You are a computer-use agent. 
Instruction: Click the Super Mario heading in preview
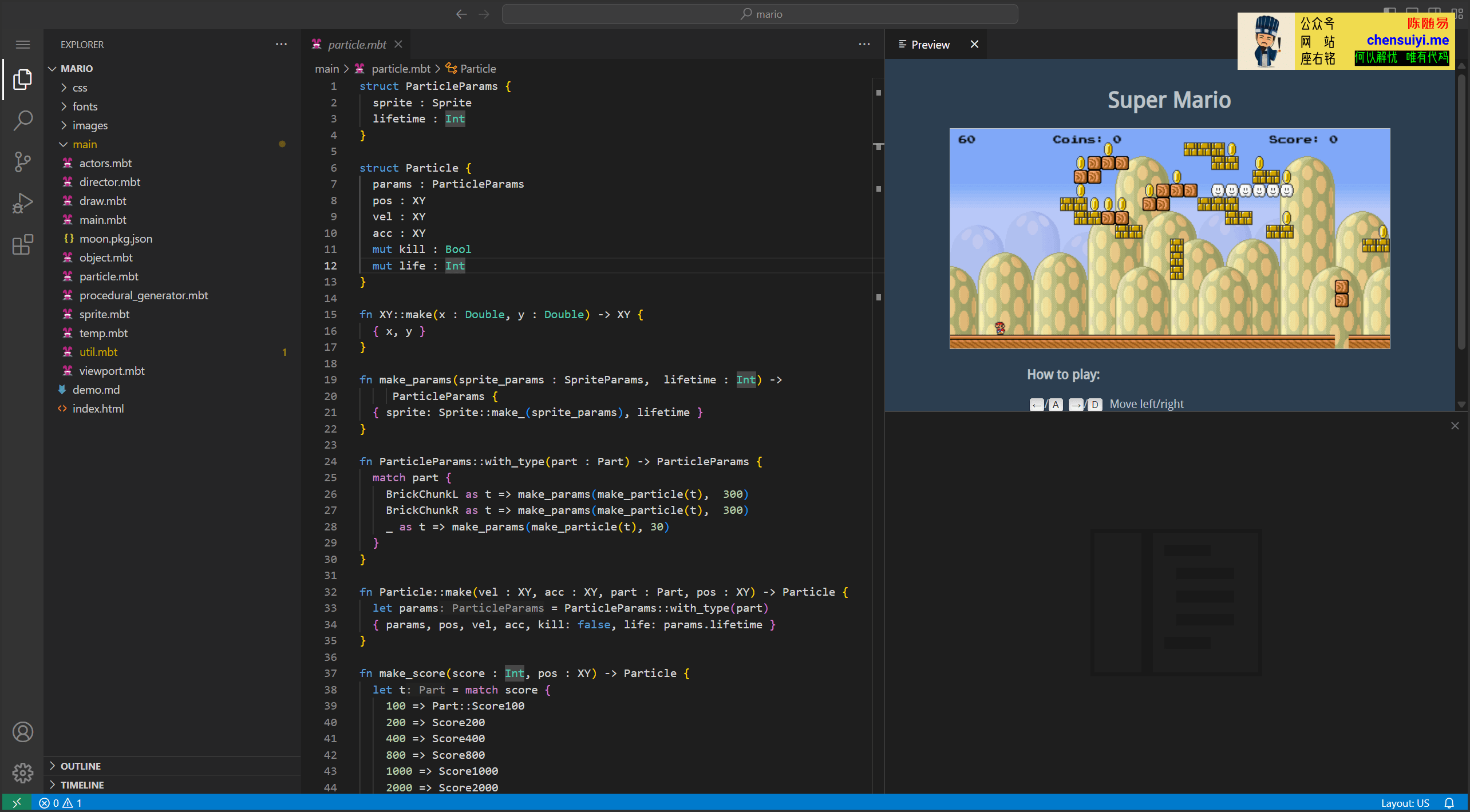[x=1169, y=100]
